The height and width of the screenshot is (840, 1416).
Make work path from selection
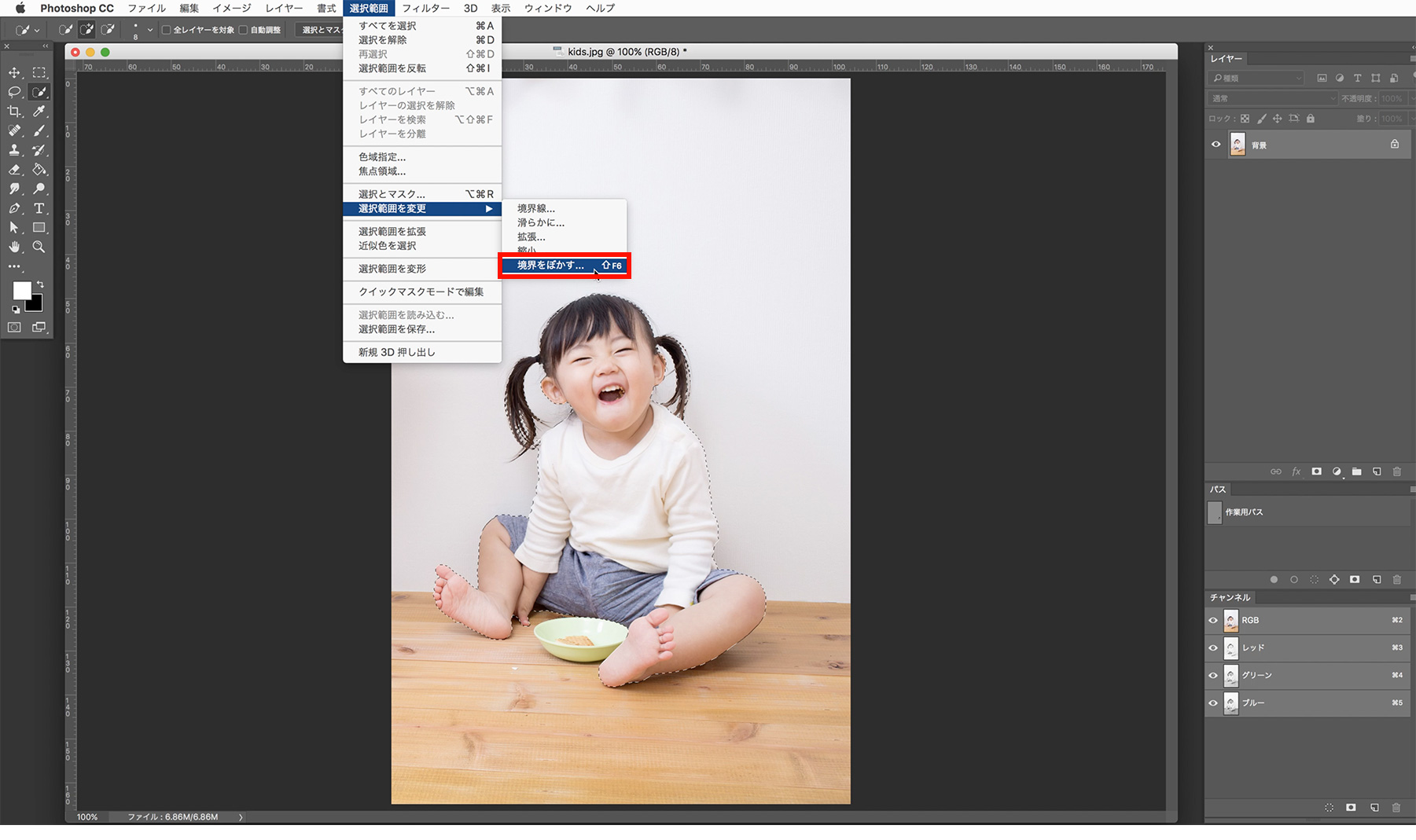(1334, 580)
